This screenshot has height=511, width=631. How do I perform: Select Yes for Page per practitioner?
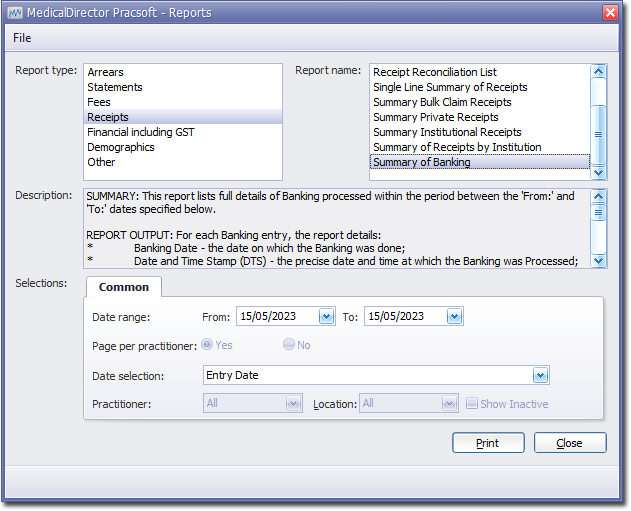coord(207,345)
